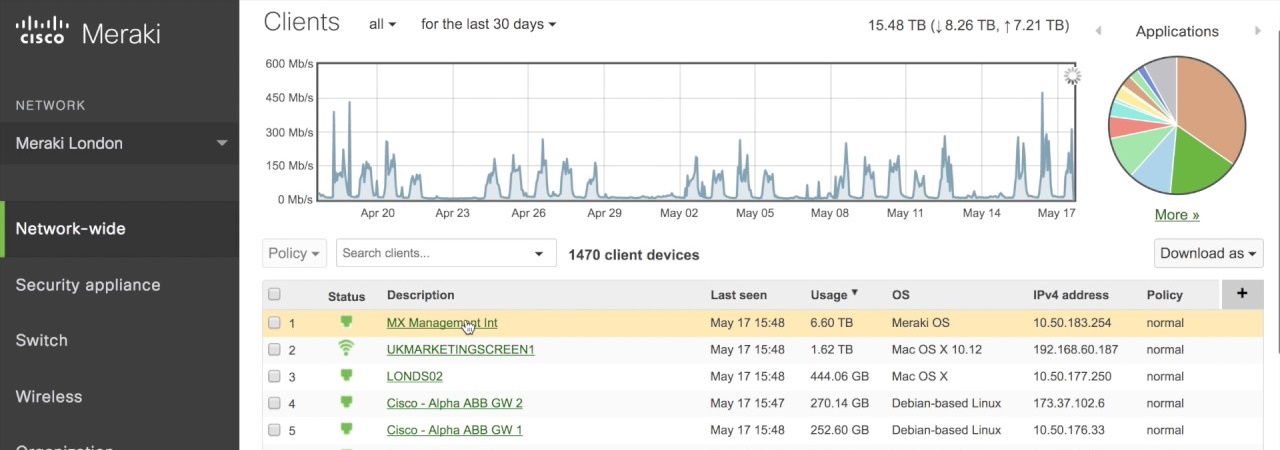
Task: Sort by the Policy column header
Action: click(1165, 295)
